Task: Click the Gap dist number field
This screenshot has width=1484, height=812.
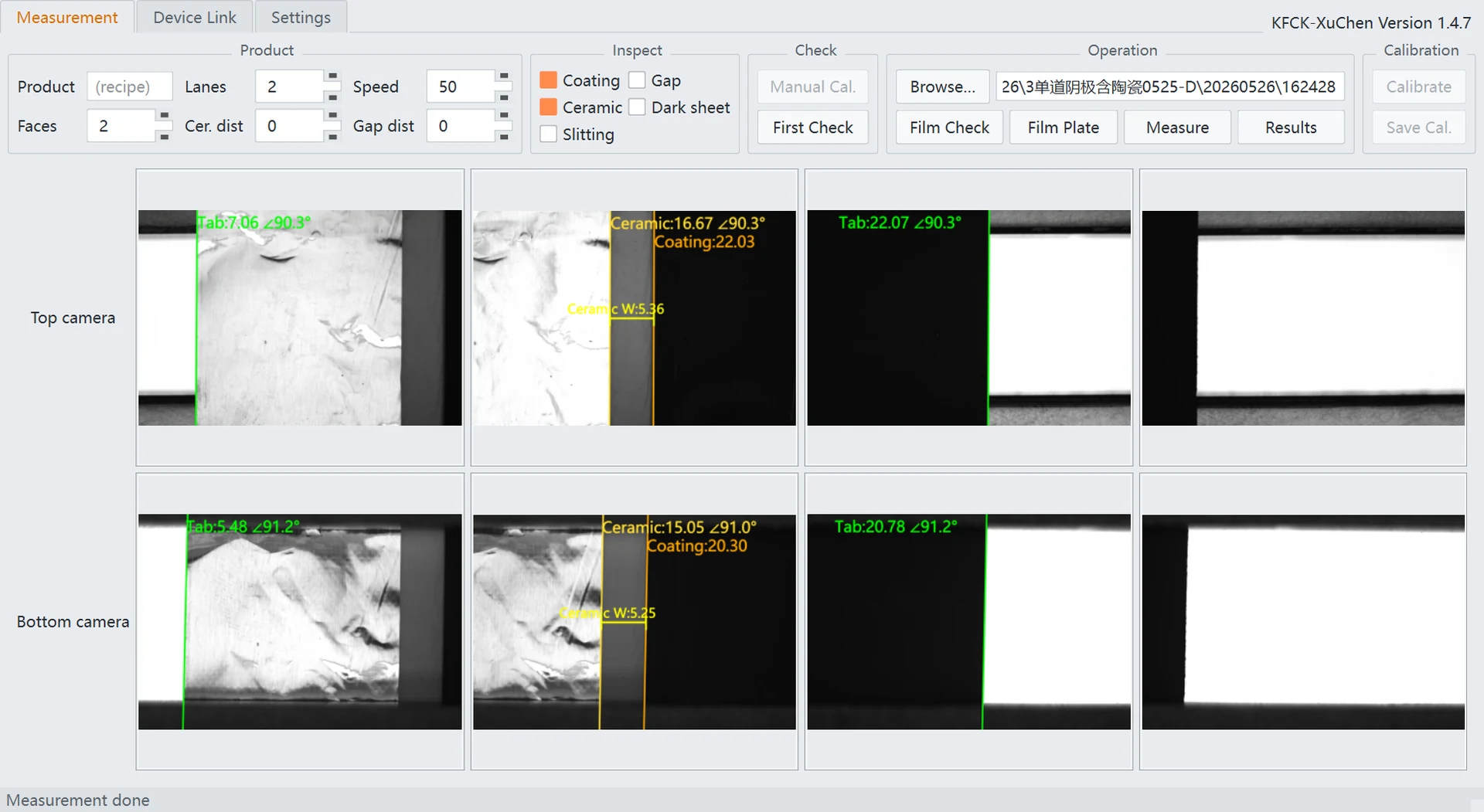Action: click(x=461, y=126)
